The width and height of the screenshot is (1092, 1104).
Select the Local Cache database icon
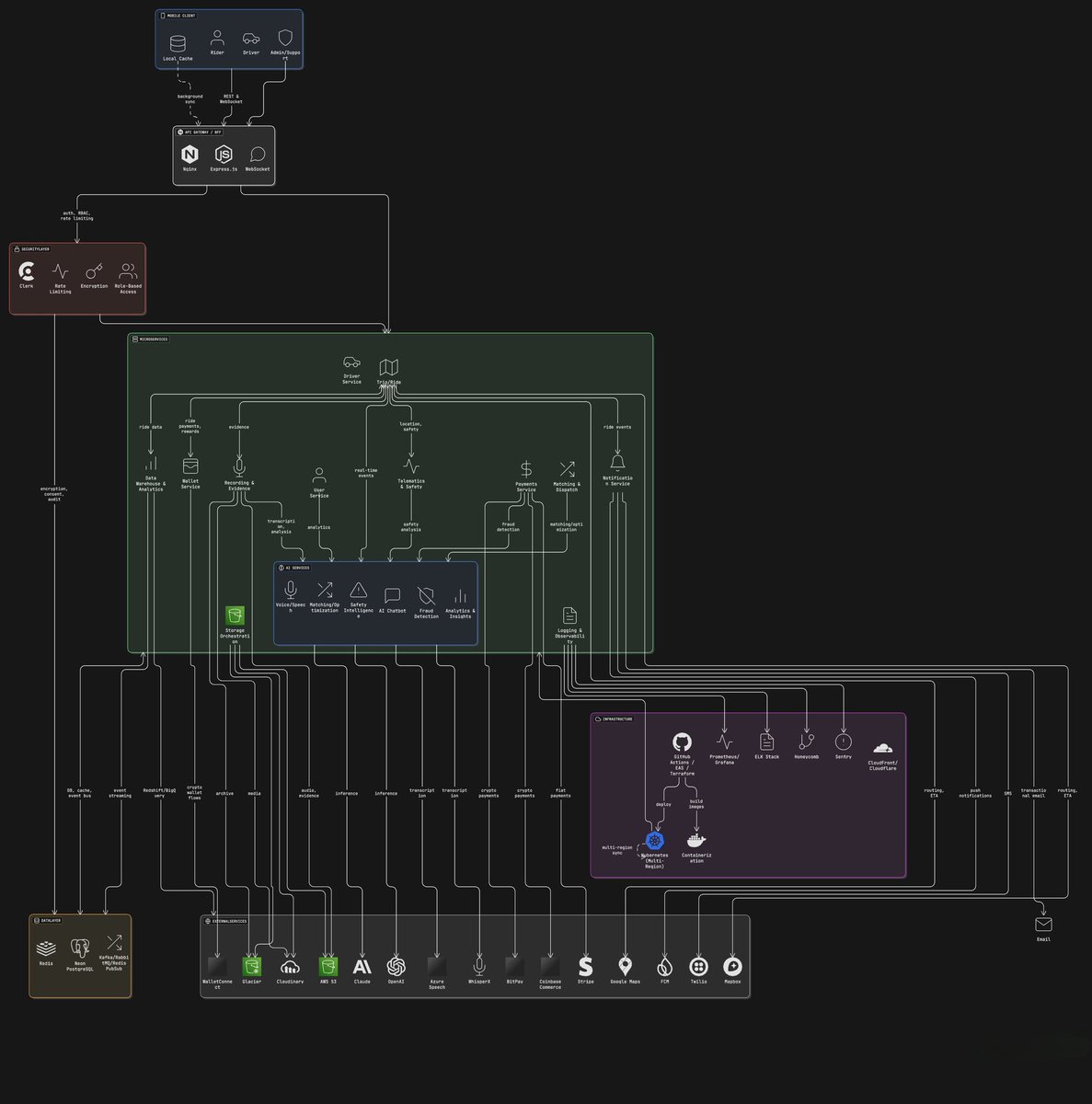click(178, 43)
